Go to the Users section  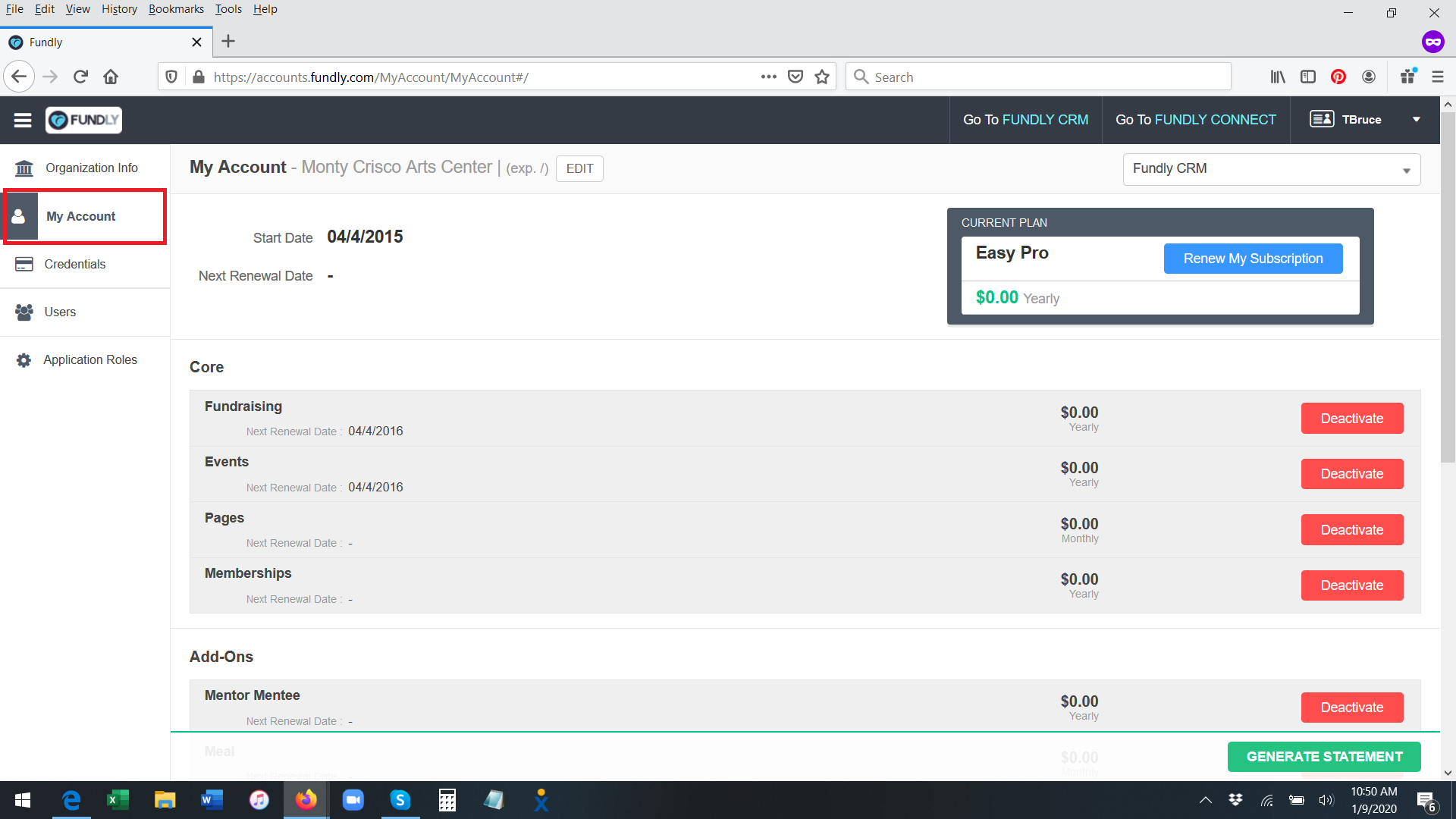click(x=85, y=312)
